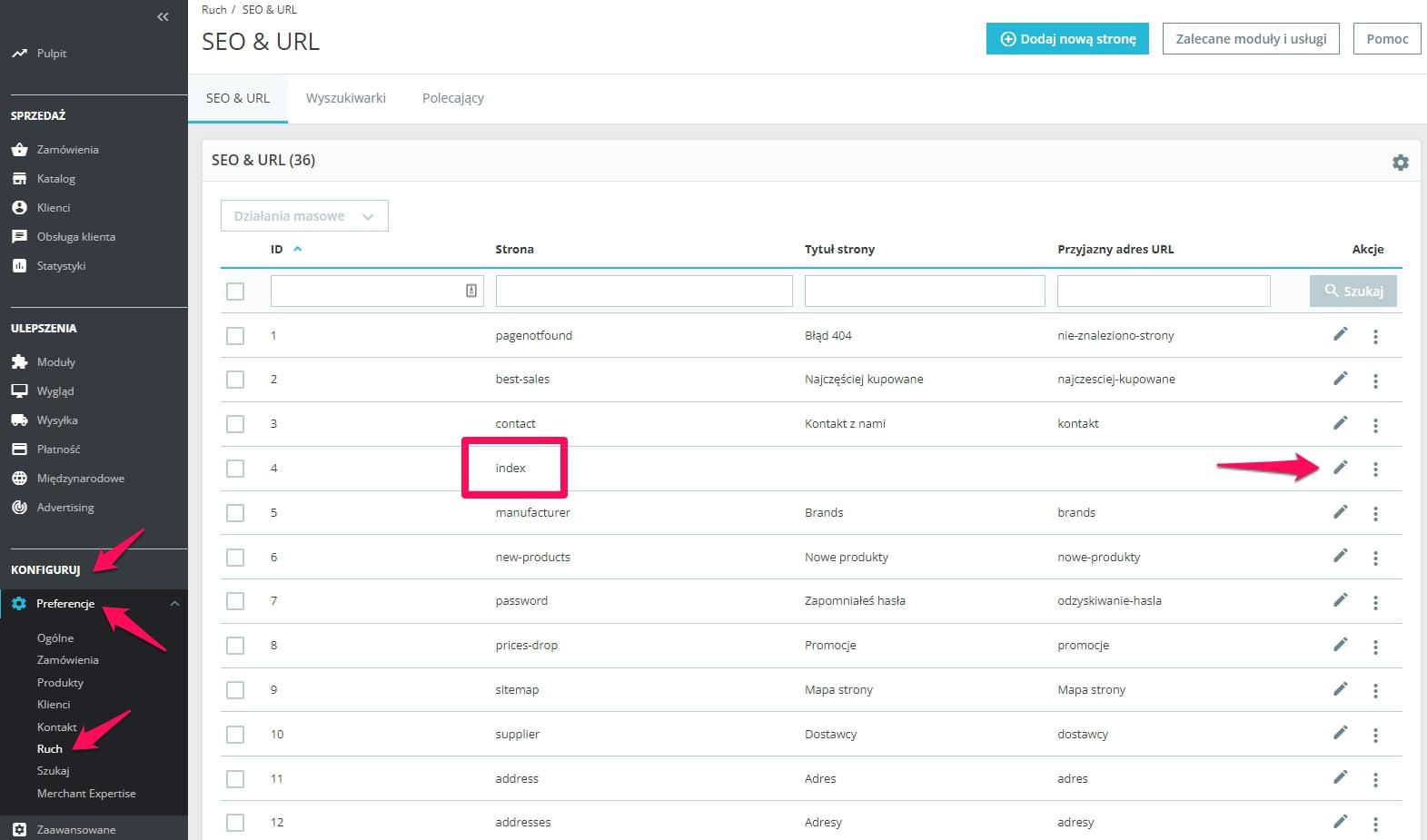The height and width of the screenshot is (840, 1427).
Task: Click the Dodaj nową stronę button
Action: (x=1067, y=39)
